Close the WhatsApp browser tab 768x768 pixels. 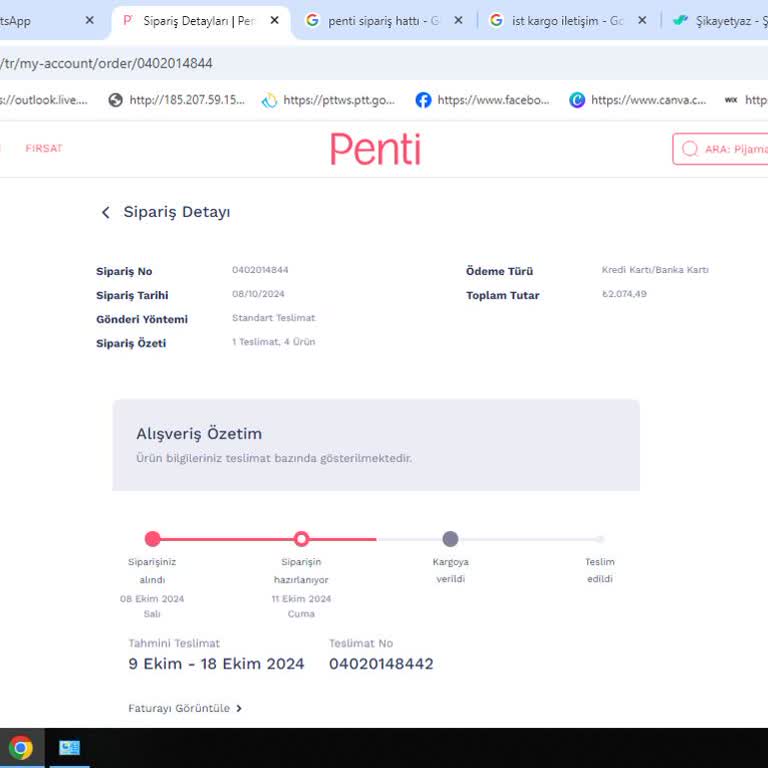[90, 21]
